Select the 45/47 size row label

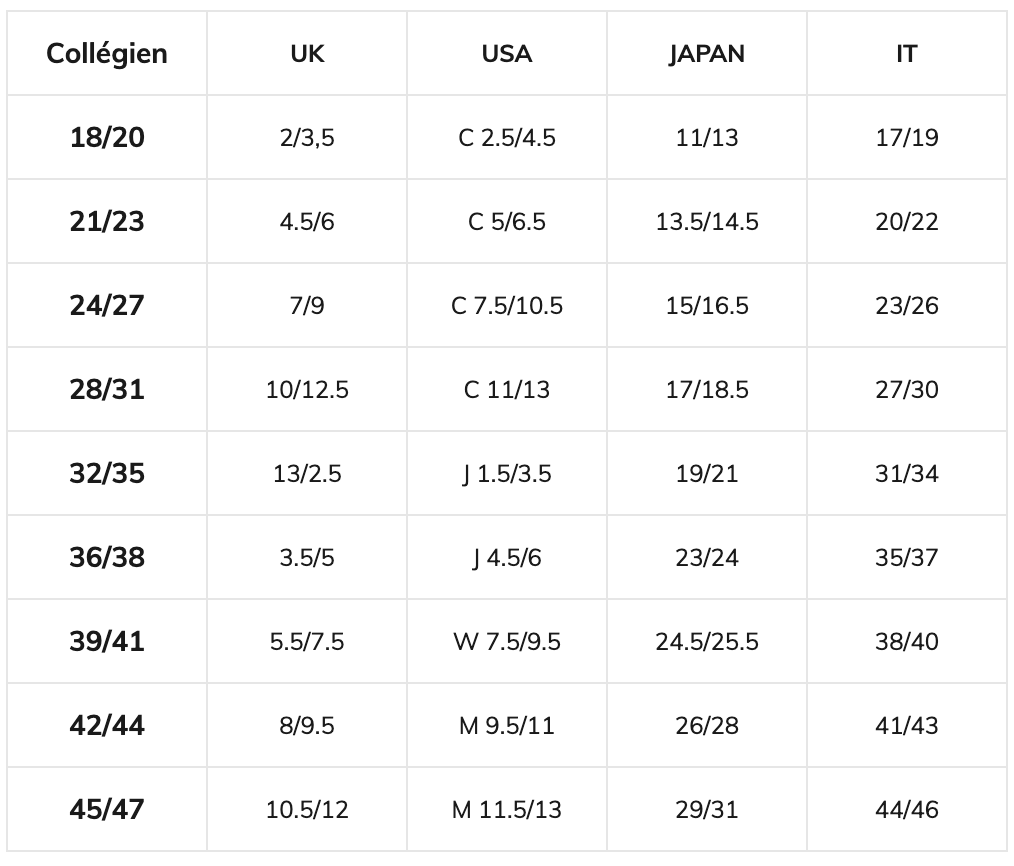(107, 810)
